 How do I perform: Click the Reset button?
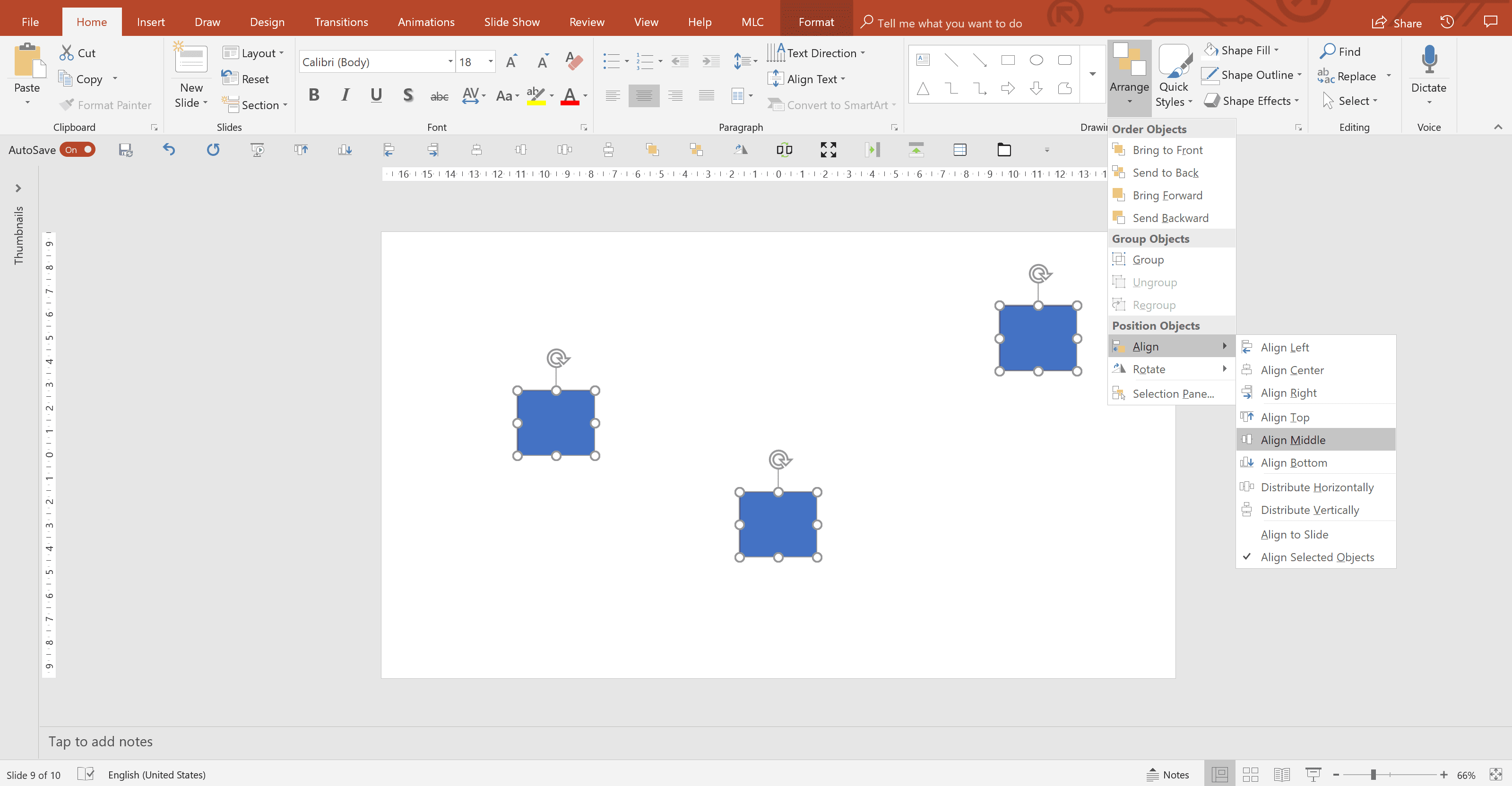pos(245,78)
